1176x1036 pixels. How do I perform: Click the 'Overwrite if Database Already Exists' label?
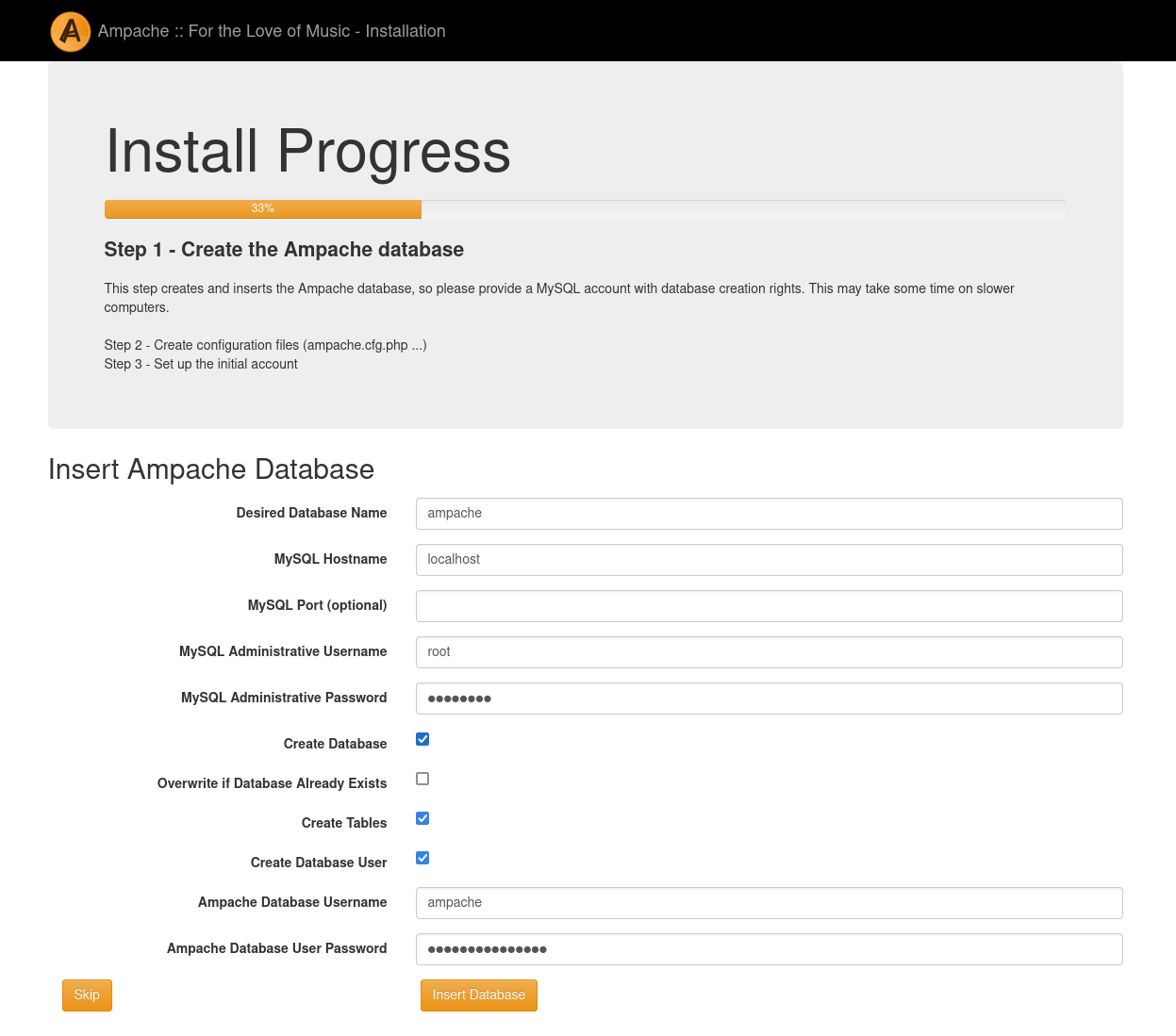[272, 783]
